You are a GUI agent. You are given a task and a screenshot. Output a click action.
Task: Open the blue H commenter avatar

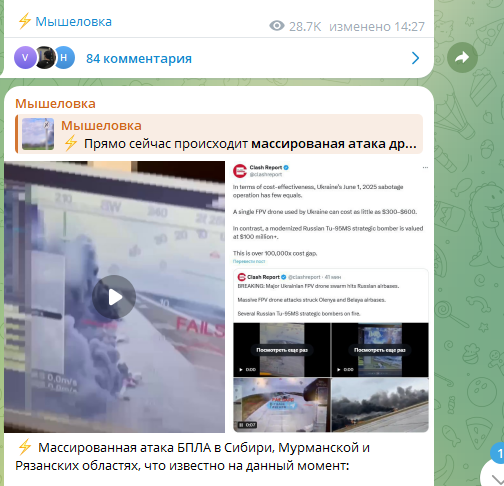tap(64, 58)
